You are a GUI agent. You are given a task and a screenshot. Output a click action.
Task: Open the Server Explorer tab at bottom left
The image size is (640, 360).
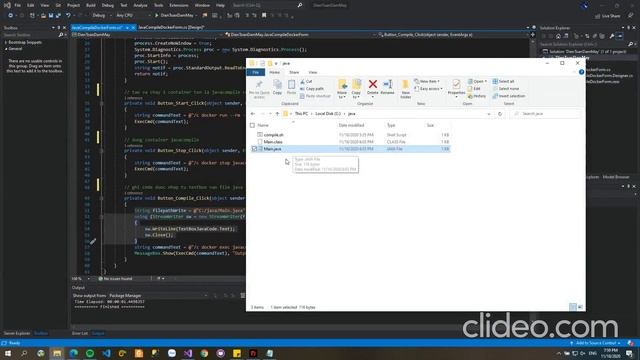pos(17,333)
